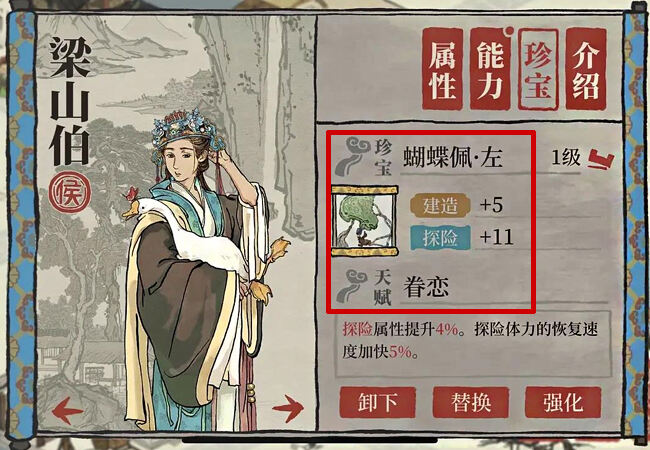The width and height of the screenshot is (650, 450).
Task: Go to next character with right arrow
Action: pyautogui.click(x=289, y=408)
